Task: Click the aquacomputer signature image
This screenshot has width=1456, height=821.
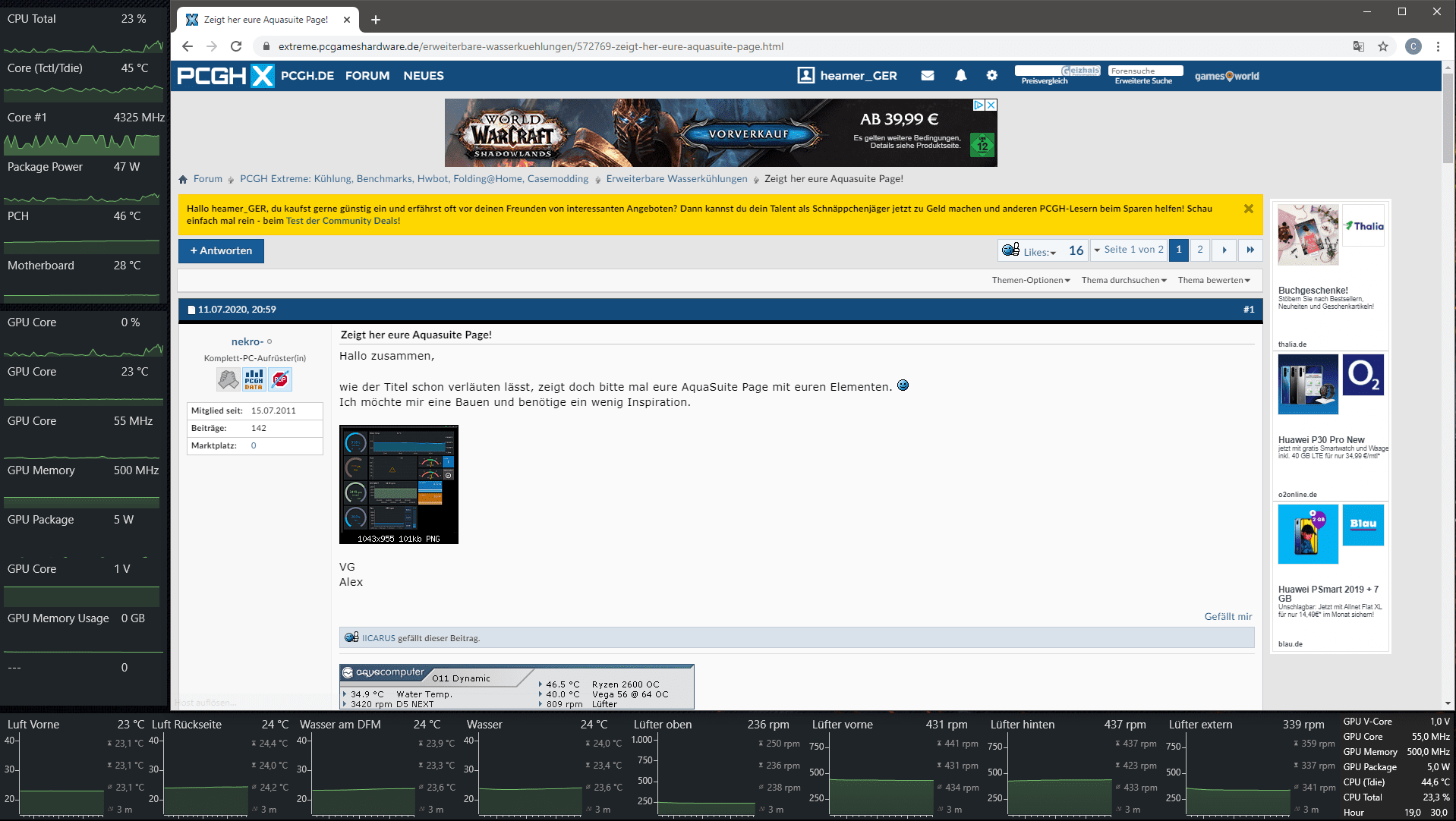Action: click(x=516, y=687)
